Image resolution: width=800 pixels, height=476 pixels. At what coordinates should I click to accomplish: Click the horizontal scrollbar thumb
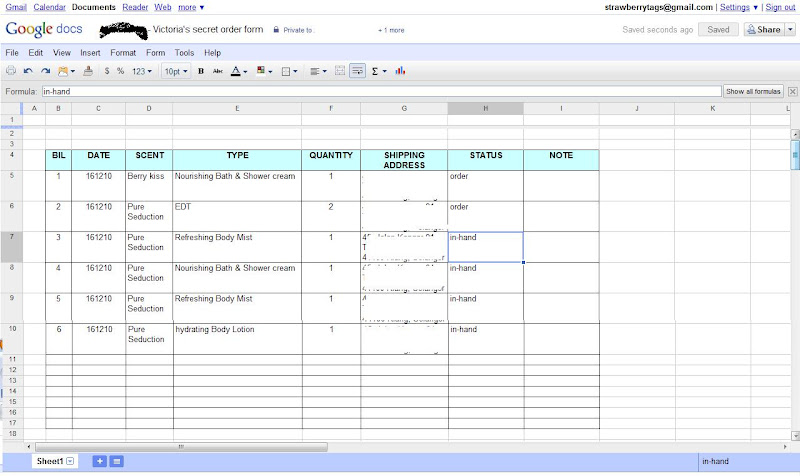point(181,447)
